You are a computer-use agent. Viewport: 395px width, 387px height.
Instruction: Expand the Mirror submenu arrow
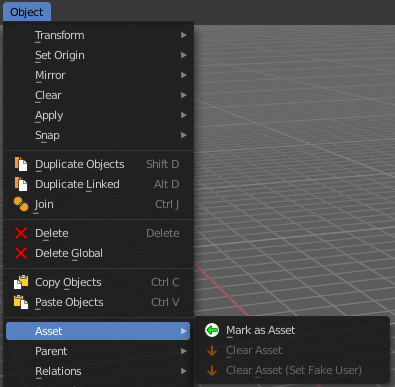tap(184, 75)
